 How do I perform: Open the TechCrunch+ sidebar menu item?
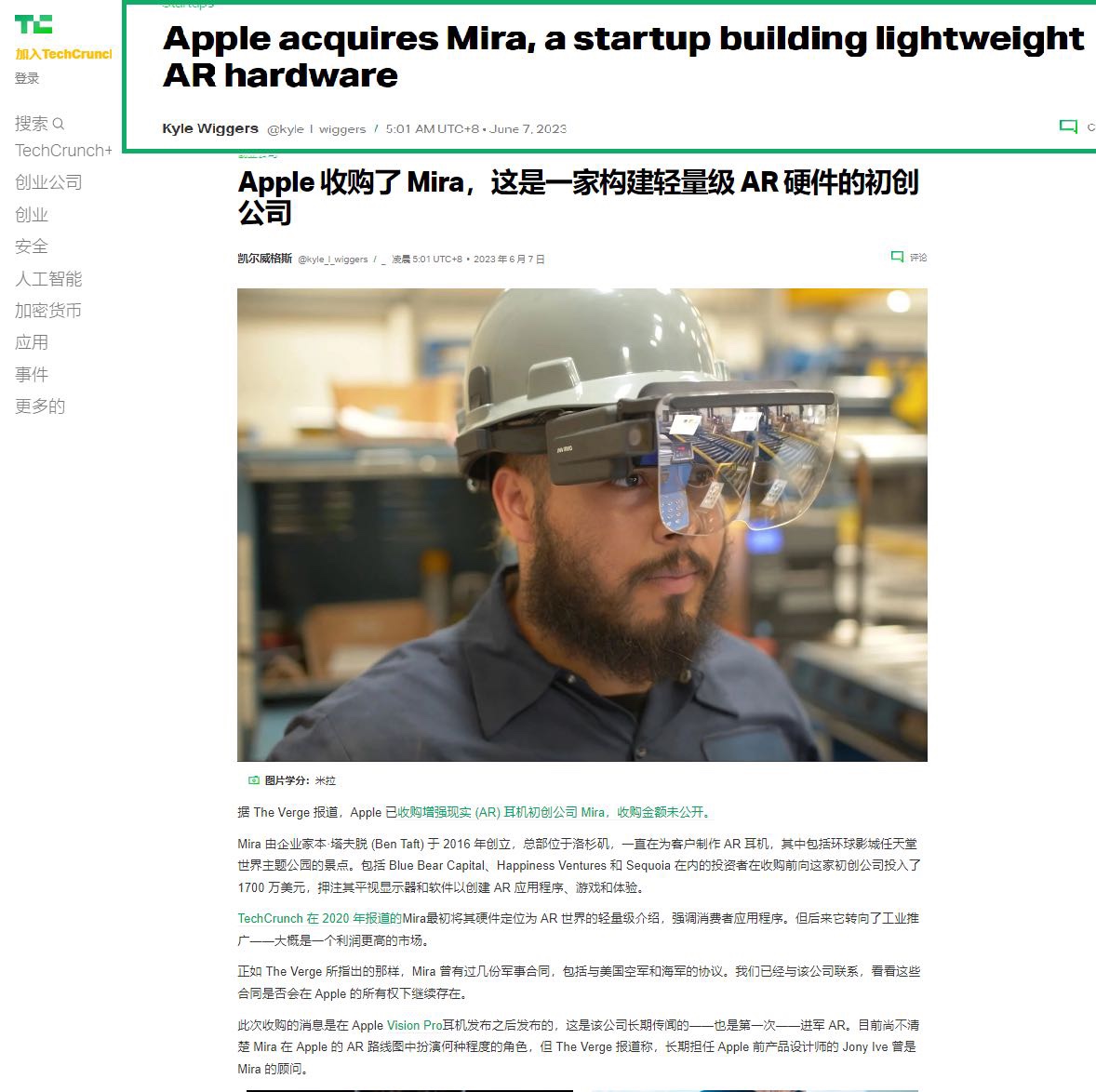point(63,150)
